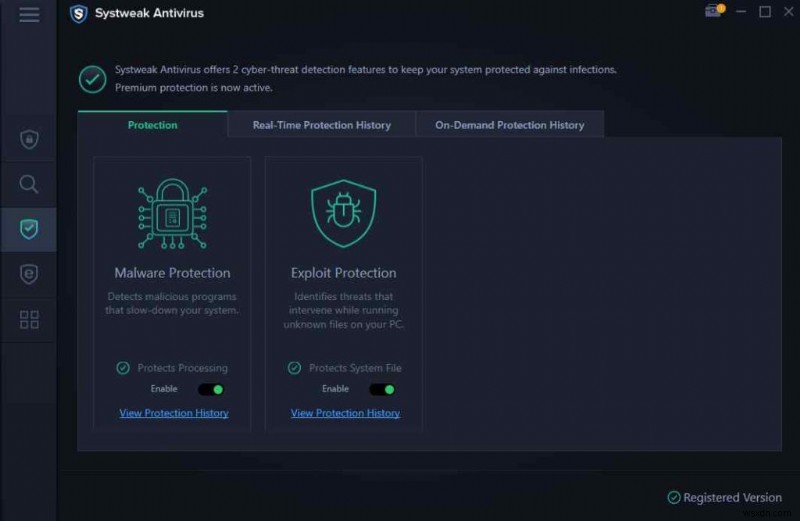Open the four-squares tools grid in sidebar
This screenshot has width=800, height=521.
[x=29, y=320]
